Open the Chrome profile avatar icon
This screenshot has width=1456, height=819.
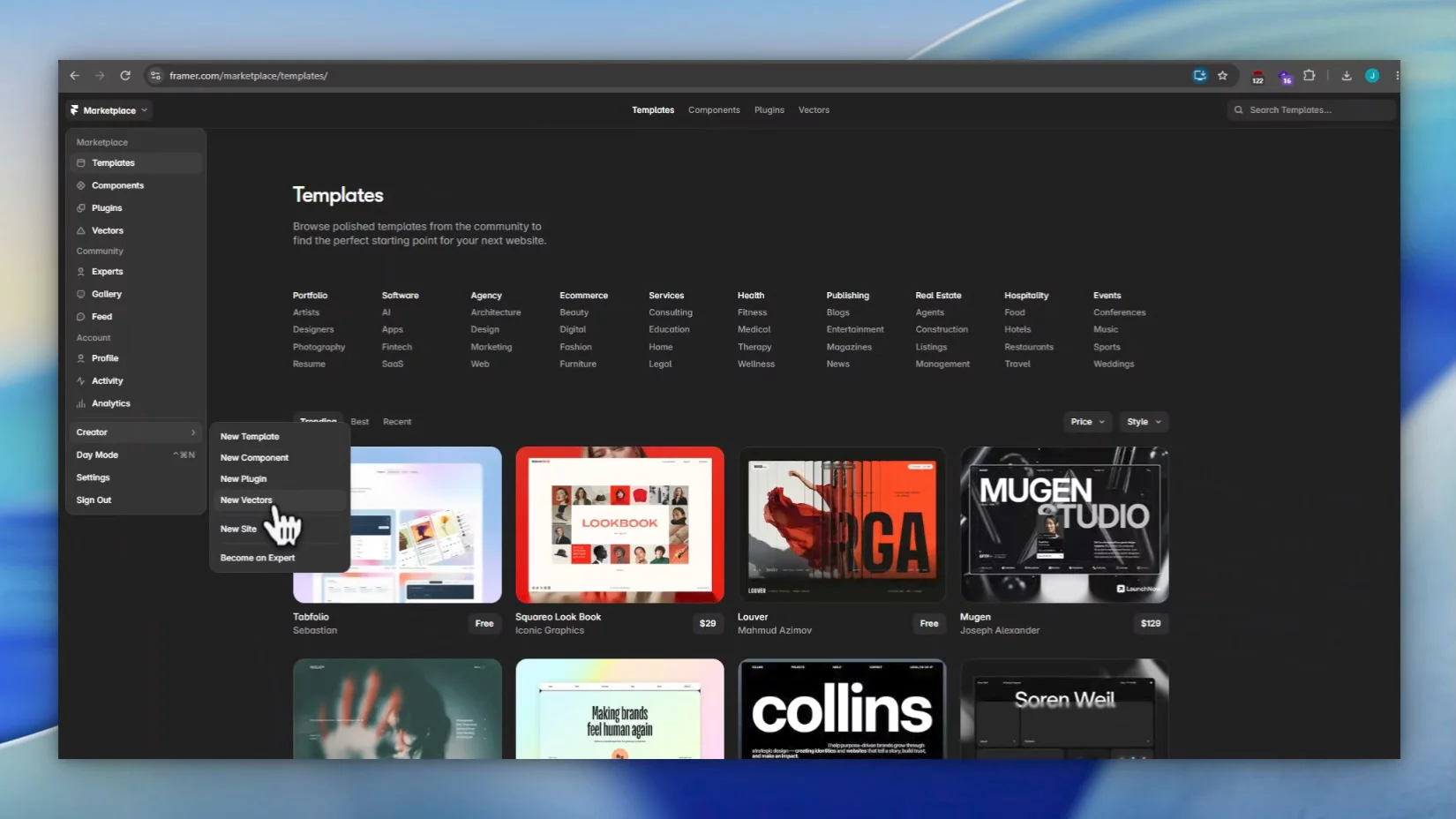1372,76
